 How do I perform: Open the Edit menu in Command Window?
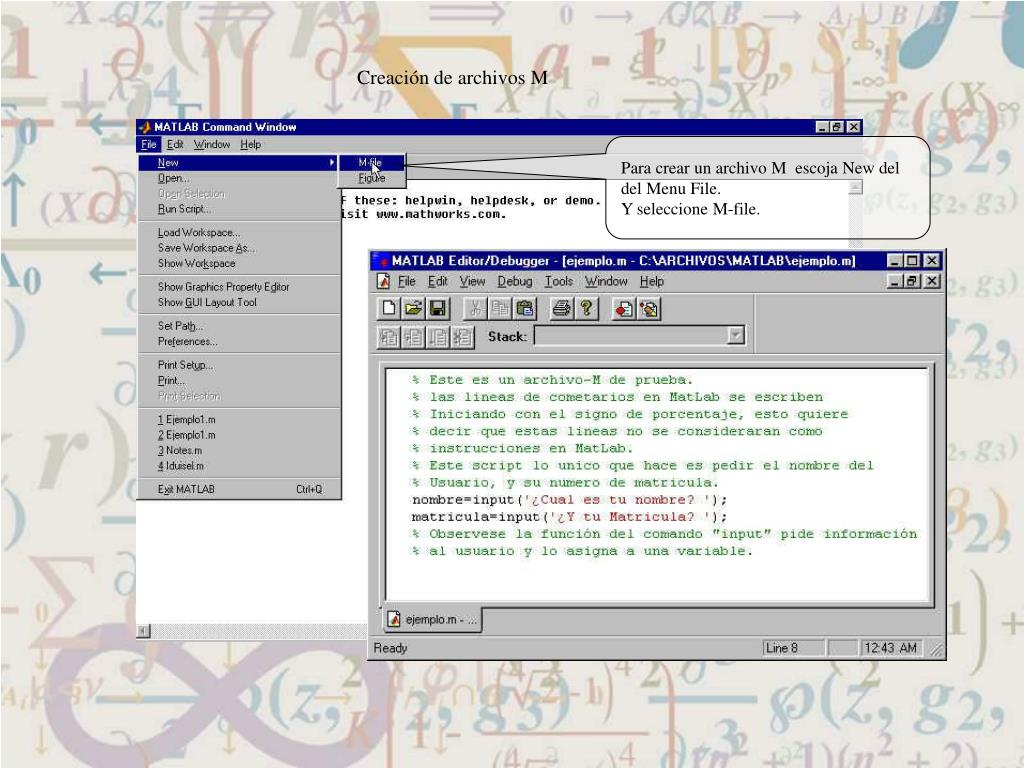click(175, 144)
